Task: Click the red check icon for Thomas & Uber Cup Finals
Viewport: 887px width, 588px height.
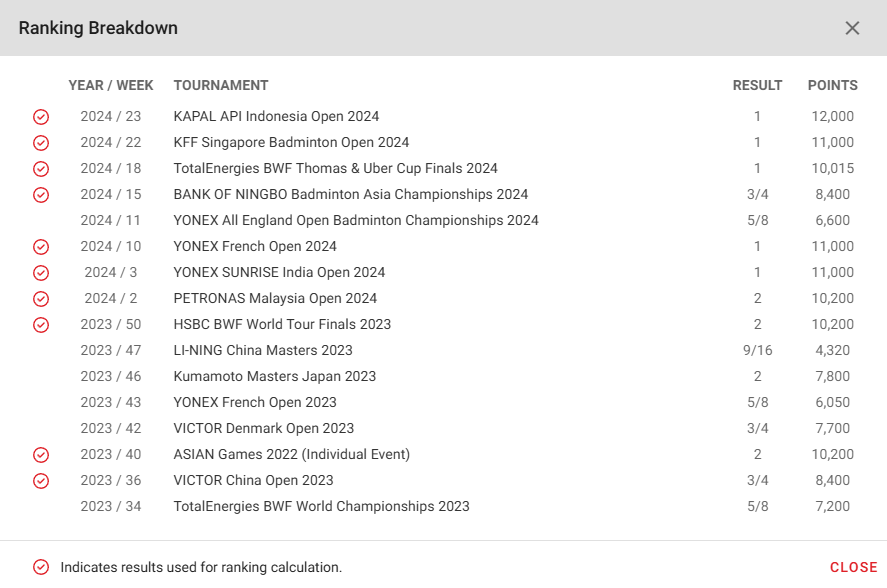Action: tap(41, 169)
